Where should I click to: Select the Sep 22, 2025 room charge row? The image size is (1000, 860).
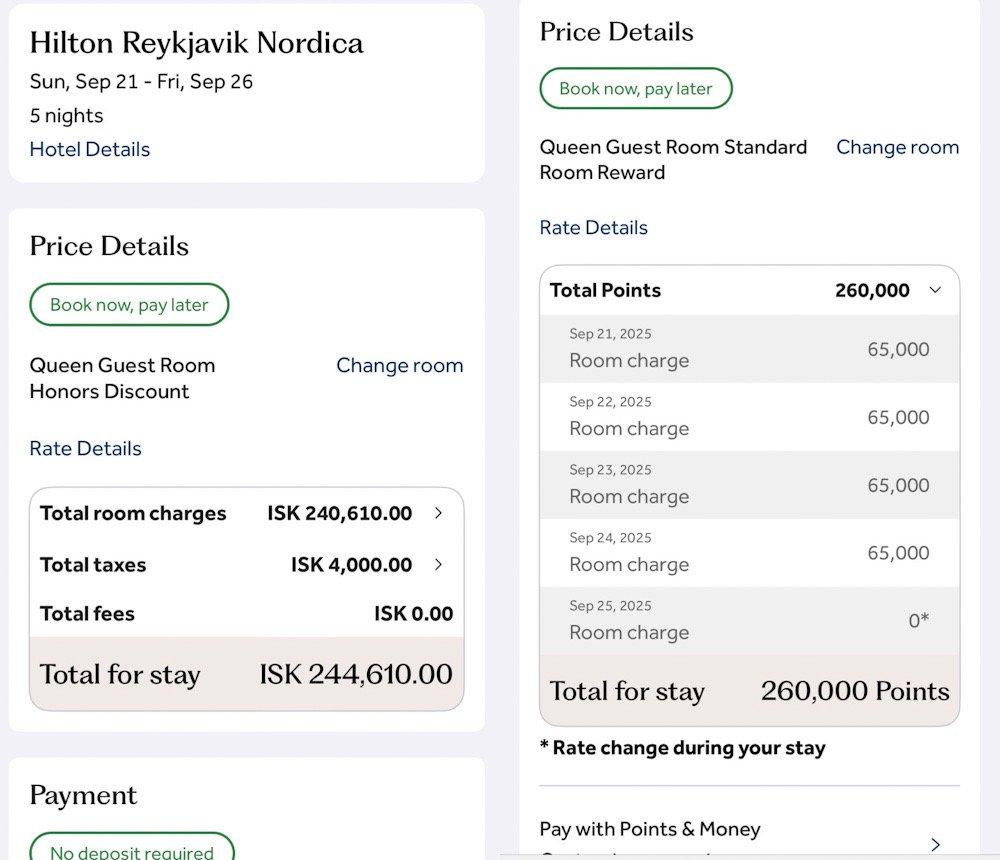click(749, 417)
